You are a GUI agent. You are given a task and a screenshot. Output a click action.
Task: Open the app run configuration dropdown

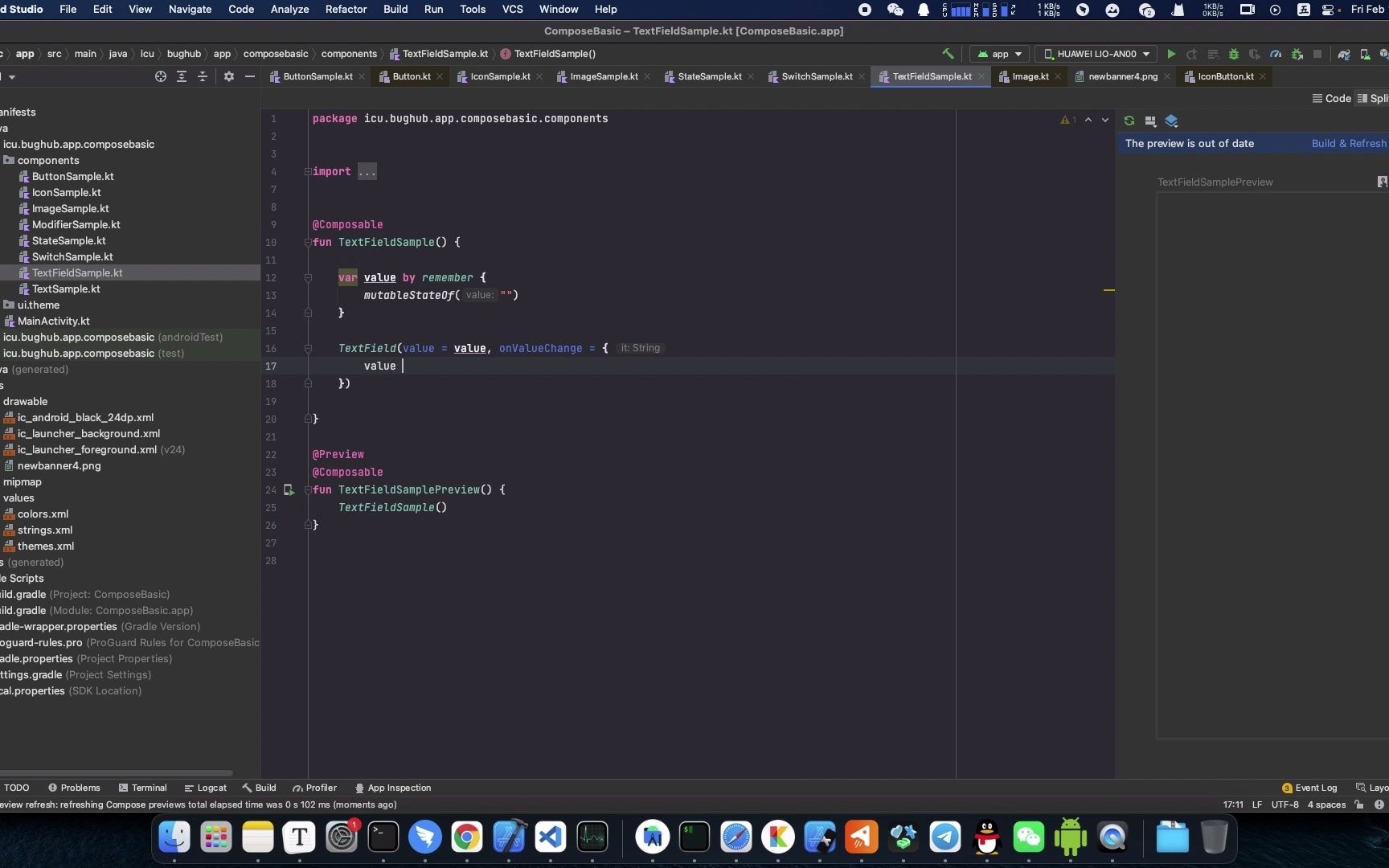point(998,54)
